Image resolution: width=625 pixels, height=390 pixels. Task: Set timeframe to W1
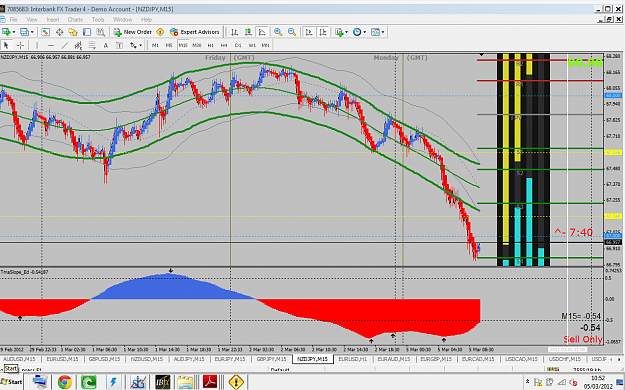252,45
